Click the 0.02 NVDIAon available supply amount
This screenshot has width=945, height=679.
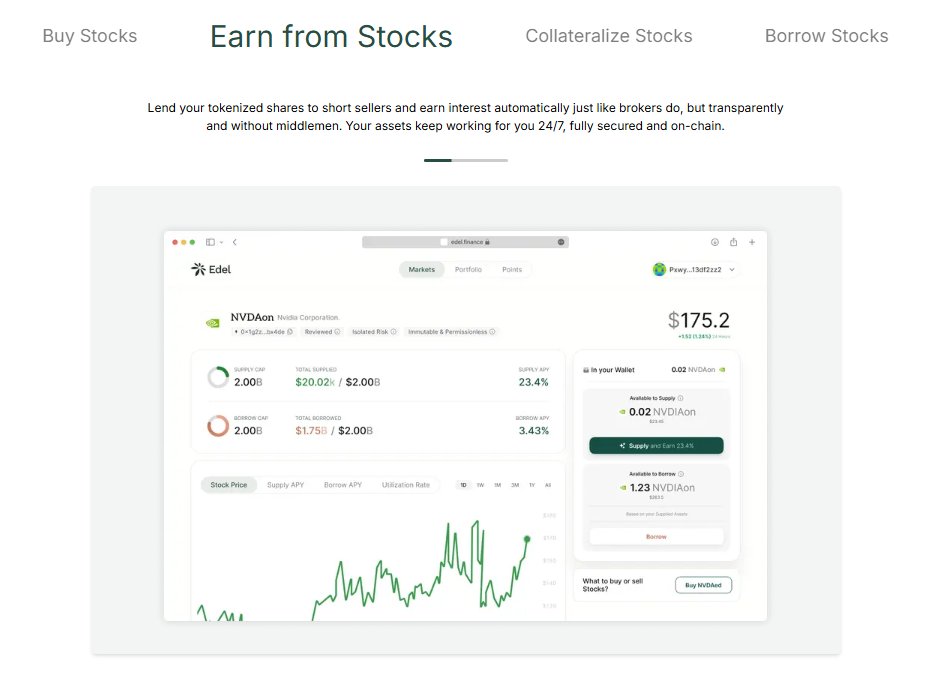[x=662, y=412]
